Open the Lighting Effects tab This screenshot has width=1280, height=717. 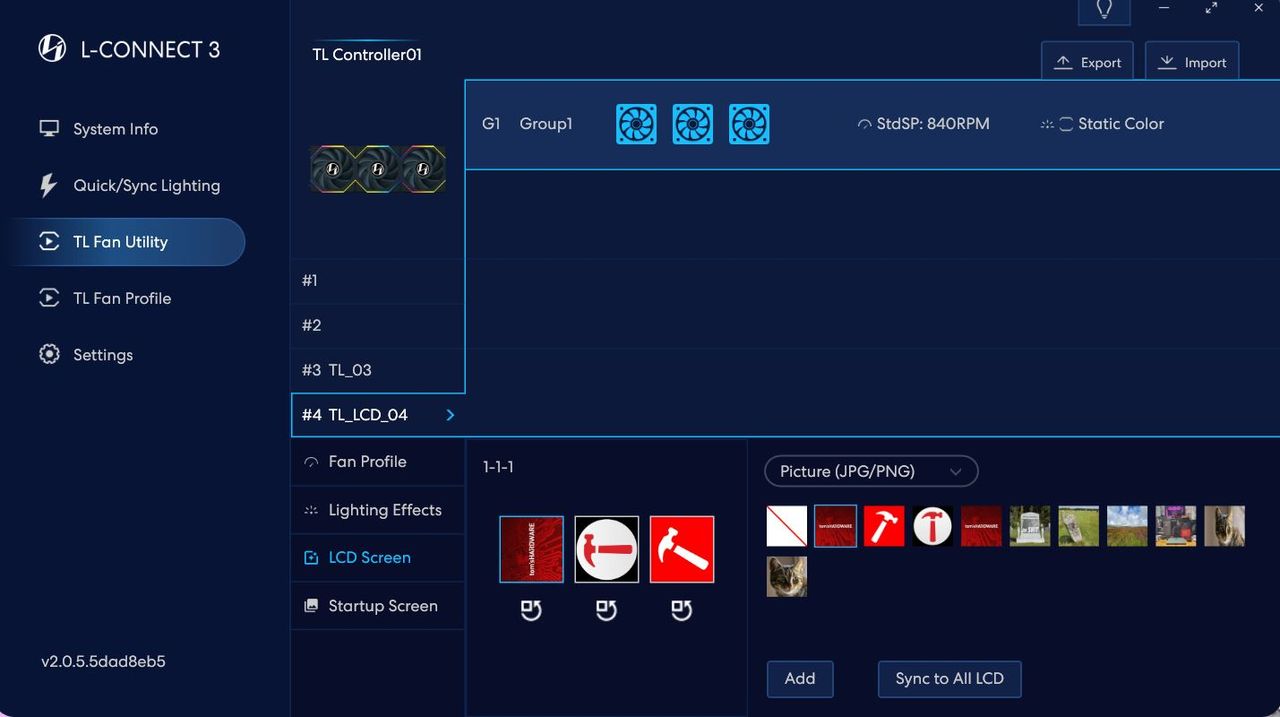click(x=378, y=510)
